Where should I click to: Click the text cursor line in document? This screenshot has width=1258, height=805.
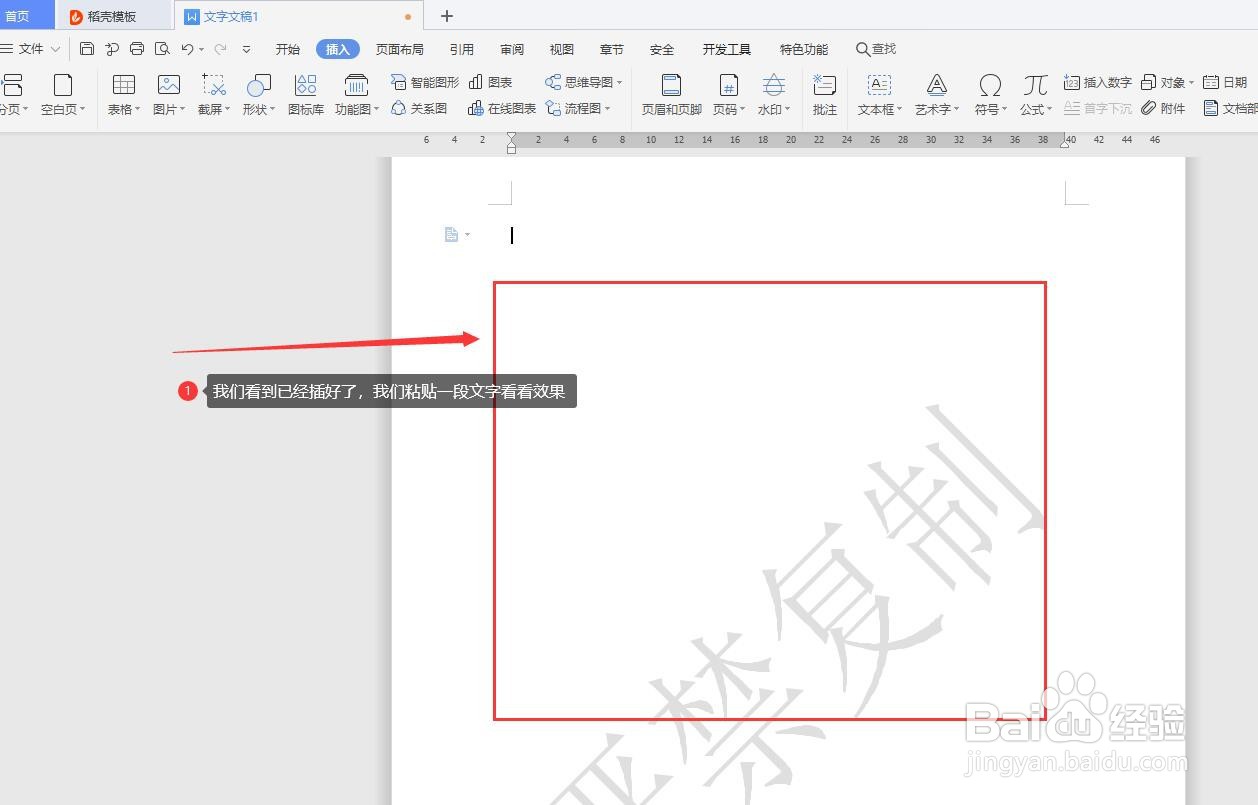(x=512, y=235)
